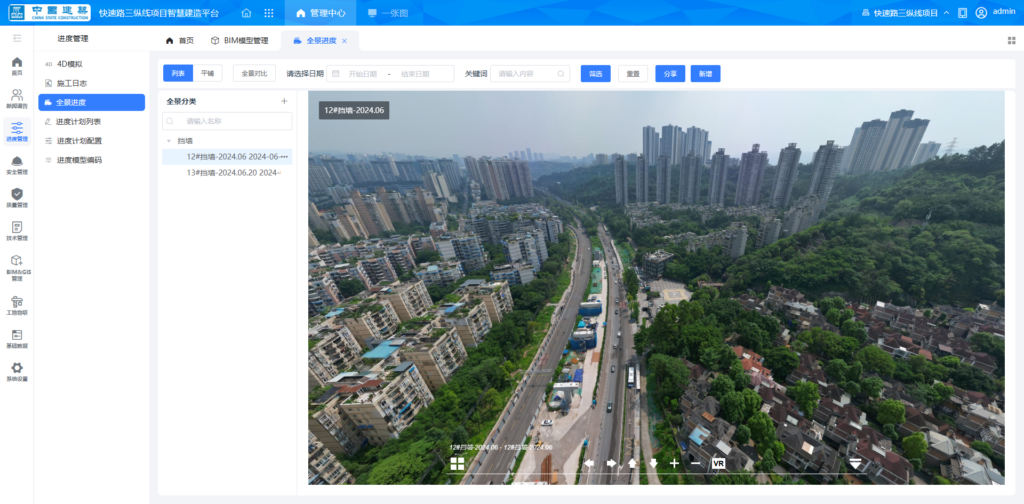
Task: Click the 开始日期 start date field
Action: pos(363,74)
